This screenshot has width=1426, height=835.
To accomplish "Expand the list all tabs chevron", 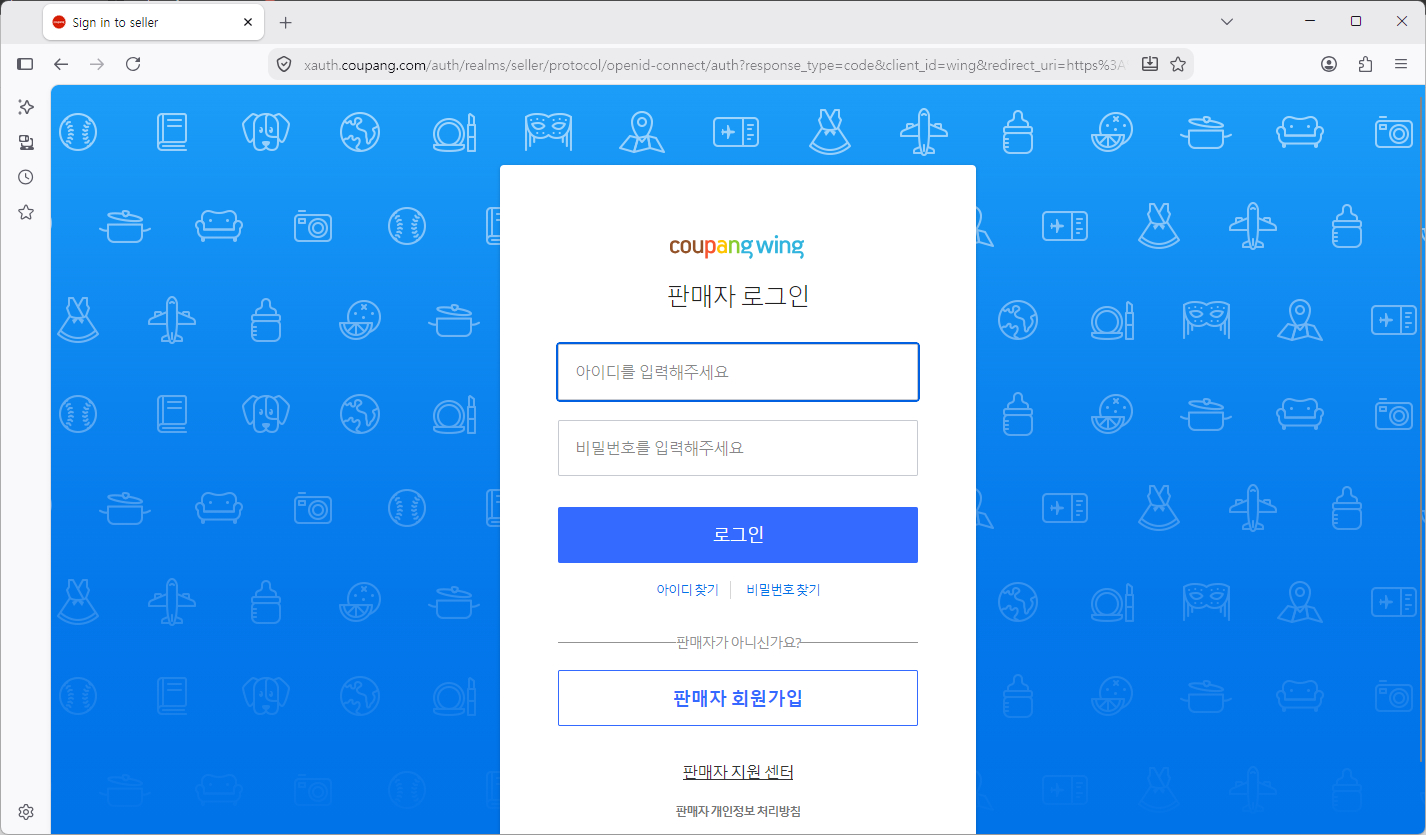I will tap(1227, 21).
